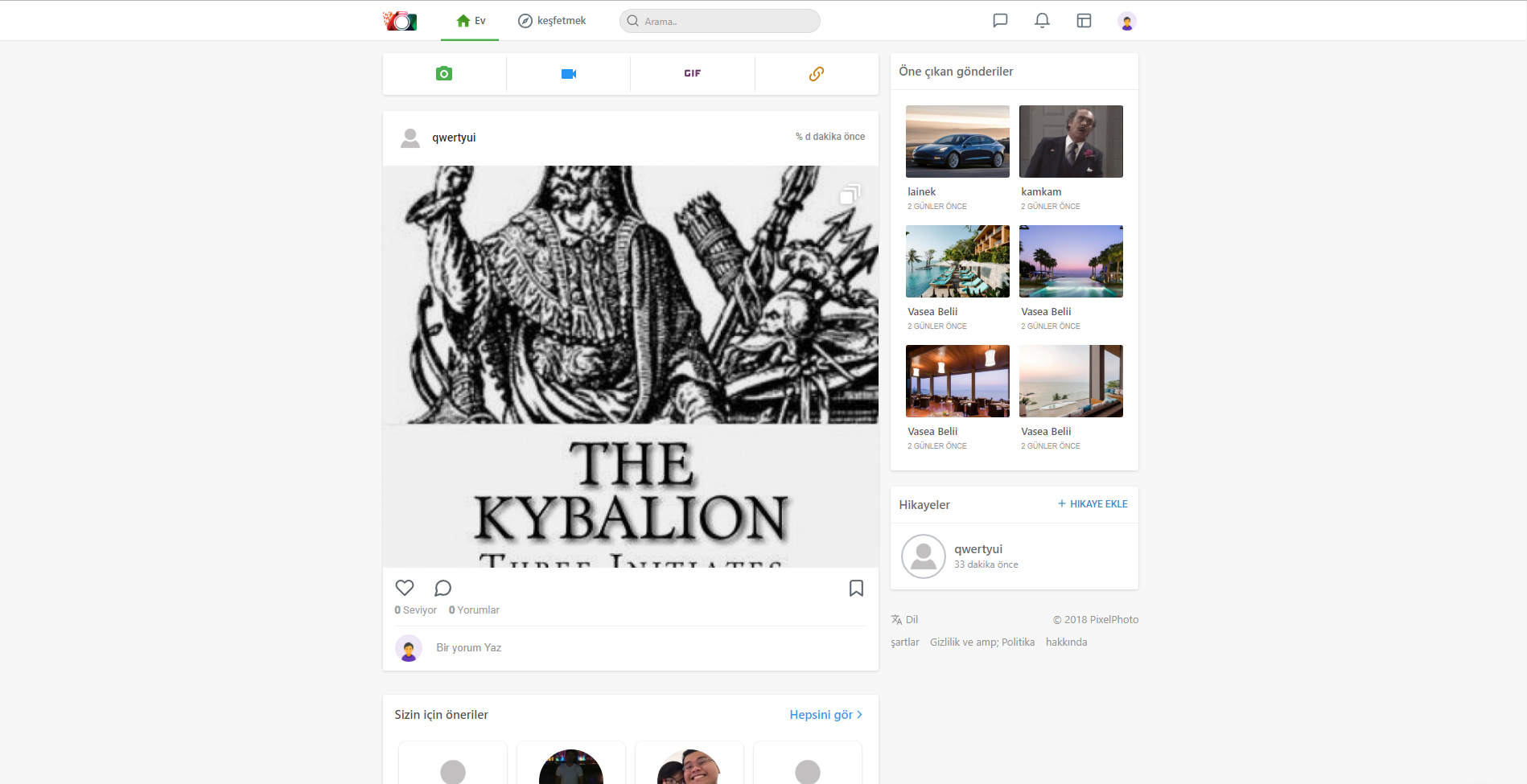Select the GIF post option
Viewport: 1527px width, 784px height.
(693, 73)
